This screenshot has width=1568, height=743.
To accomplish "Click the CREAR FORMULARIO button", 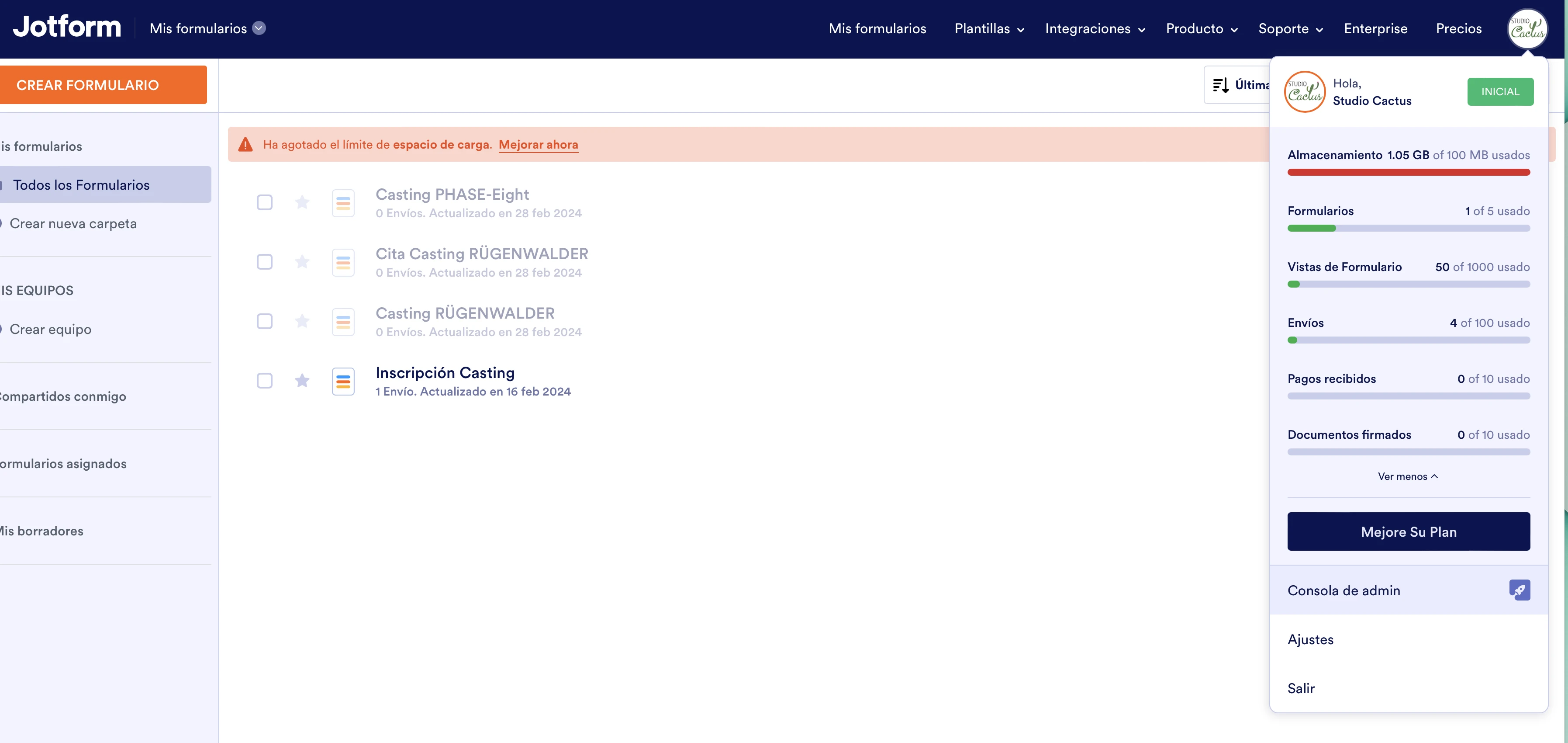I will [88, 85].
